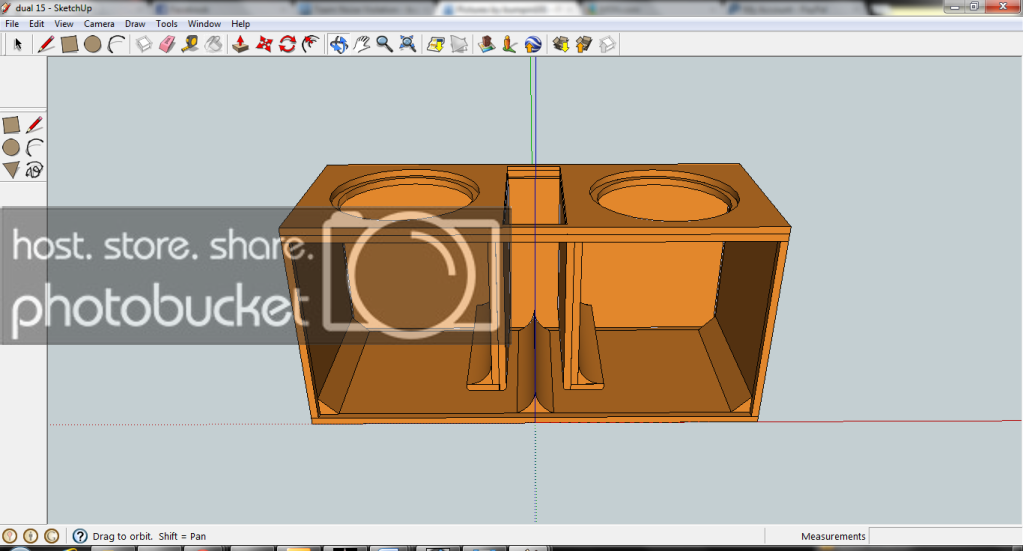Open the File menu
This screenshot has width=1023, height=551.
[12, 23]
